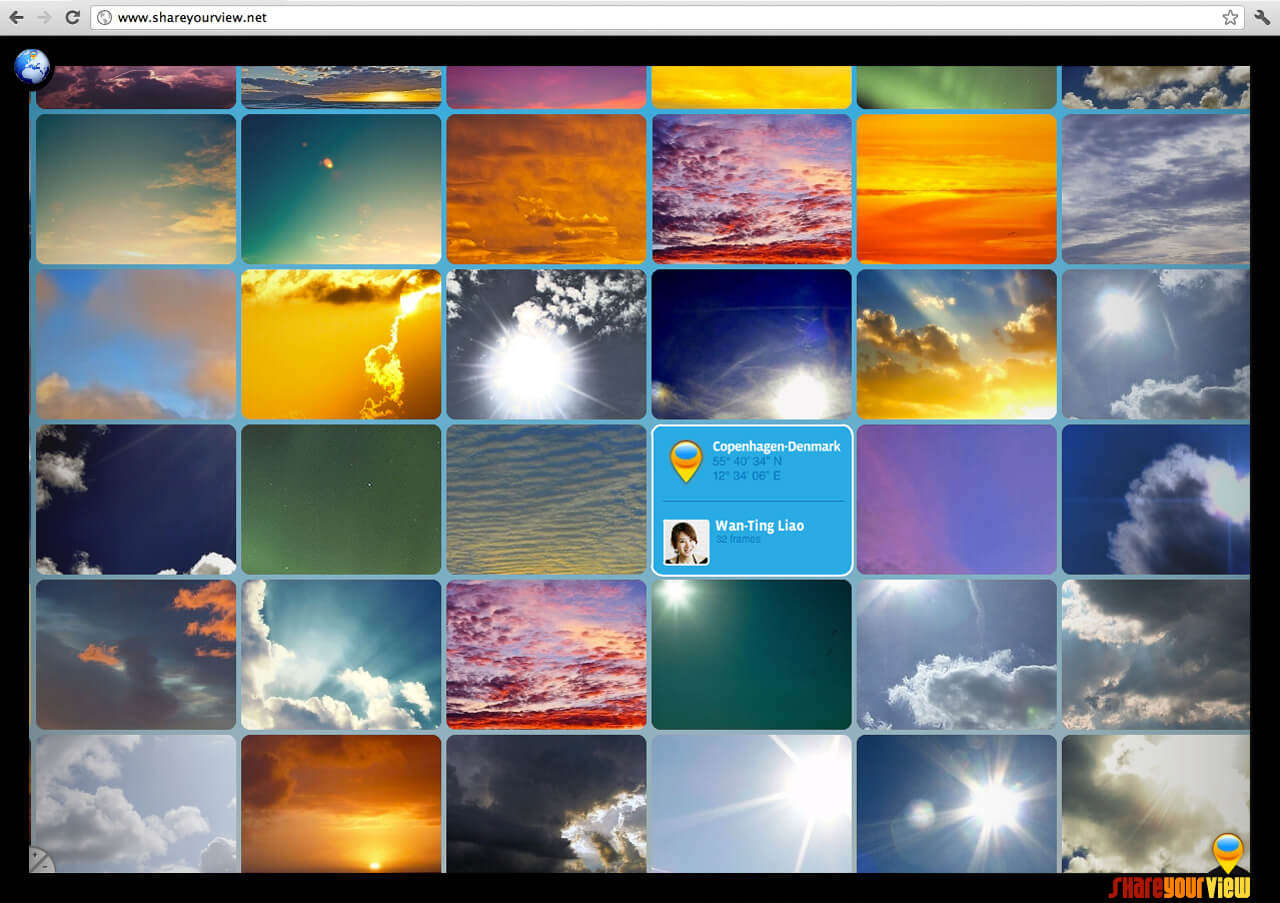The width and height of the screenshot is (1280, 903).
Task: Open the white fluffy clouds on pale sky
Action: (x=136, y=804)
